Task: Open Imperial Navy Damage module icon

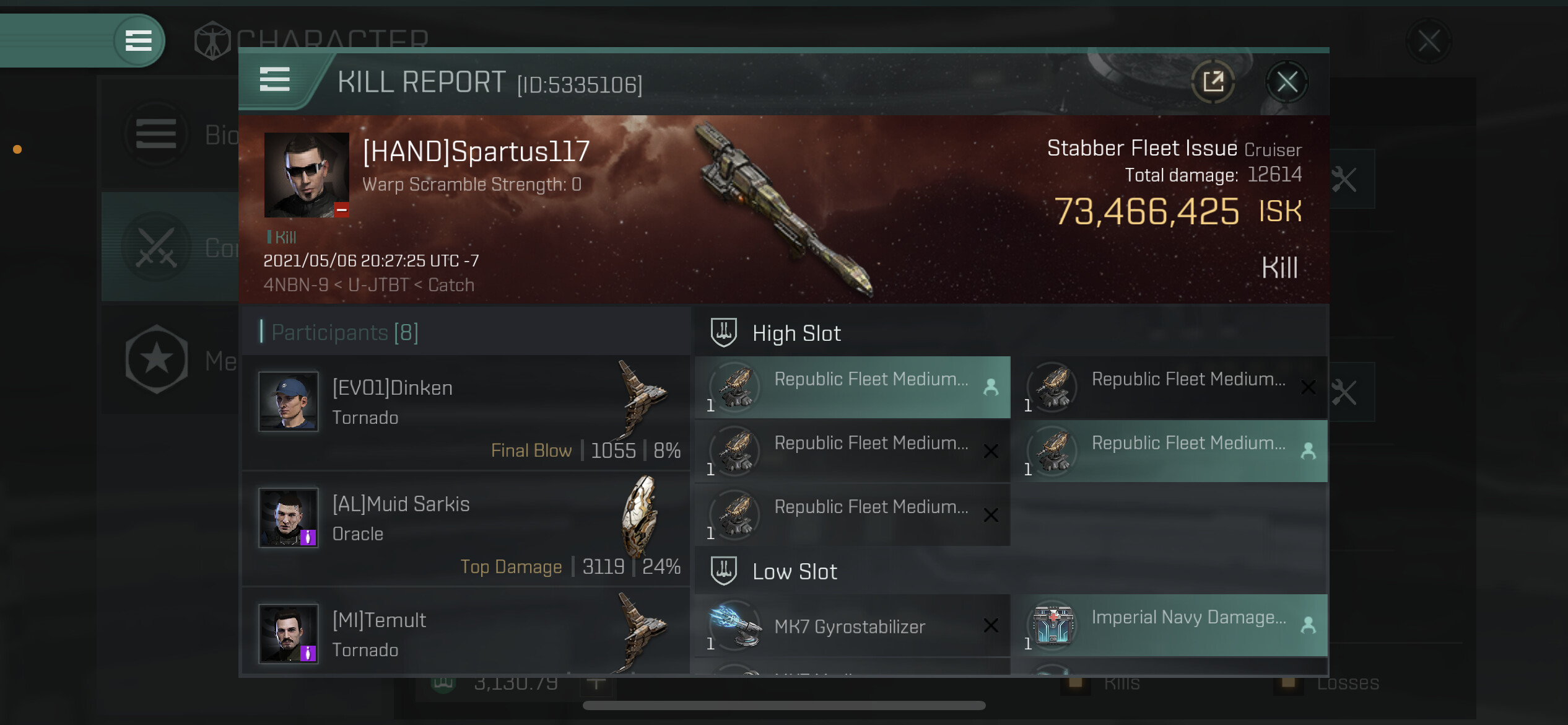Action: [1052, 625]
